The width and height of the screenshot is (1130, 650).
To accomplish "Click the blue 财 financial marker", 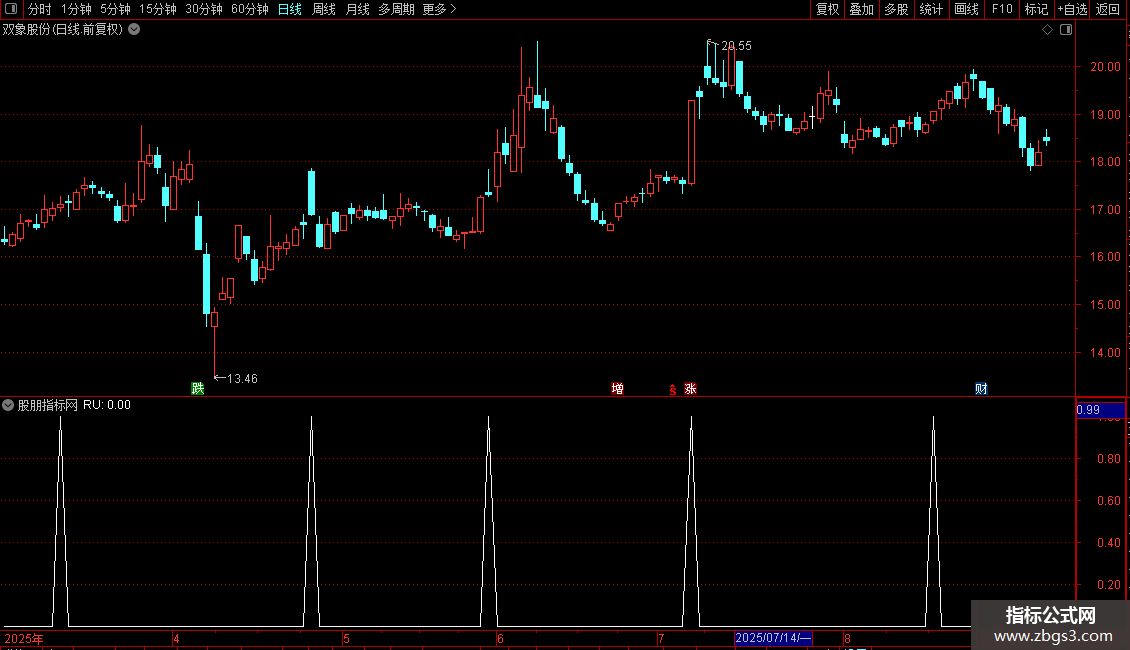I will point(981,388).
